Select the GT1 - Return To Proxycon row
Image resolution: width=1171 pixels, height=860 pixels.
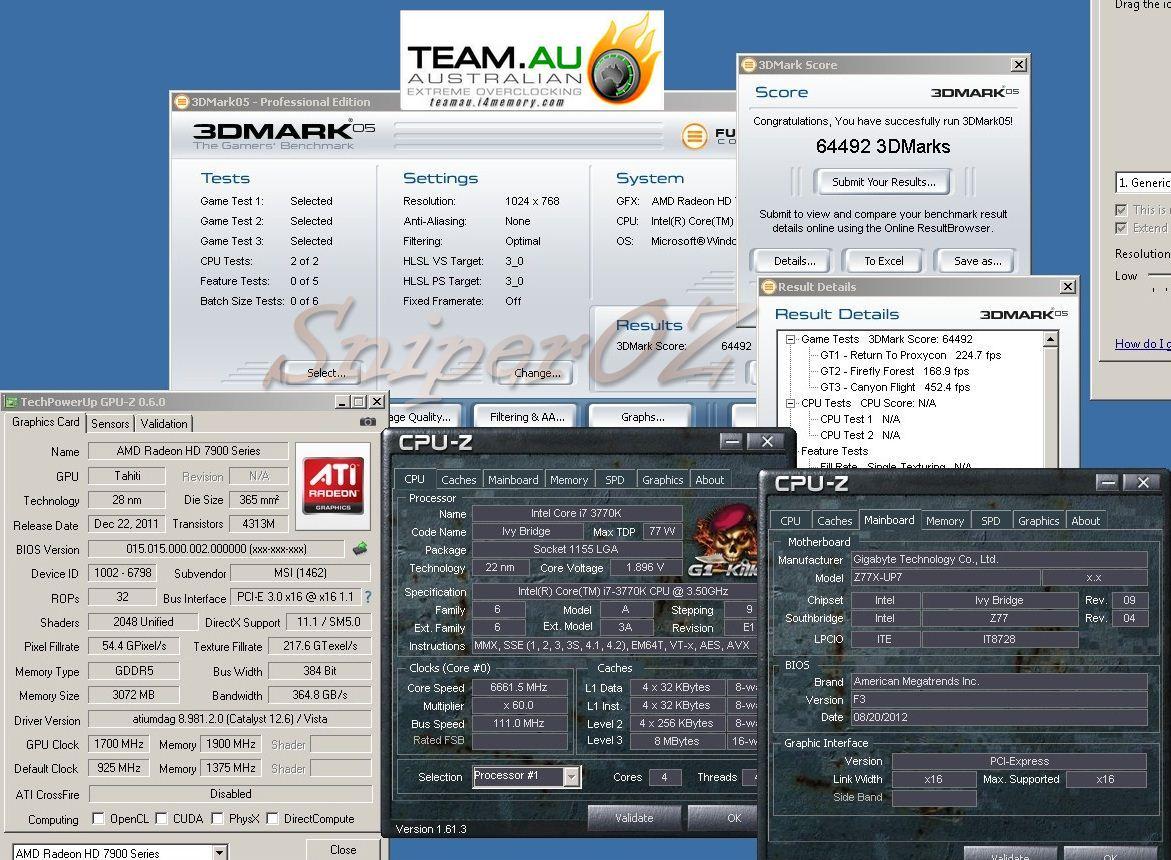910,355
